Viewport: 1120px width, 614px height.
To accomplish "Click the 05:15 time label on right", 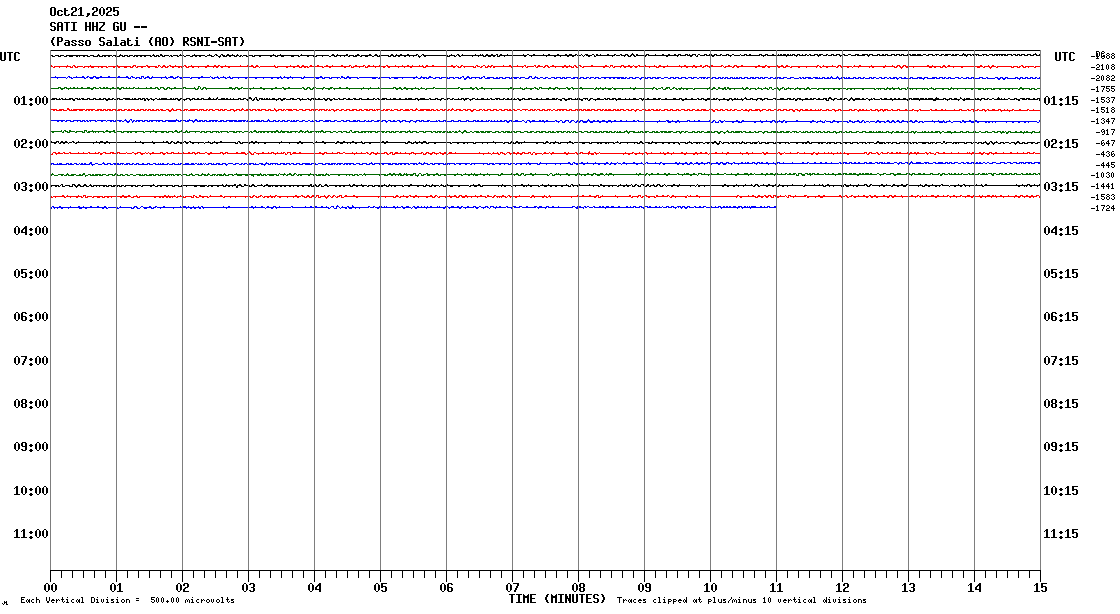I will [x=1061, y=274].
